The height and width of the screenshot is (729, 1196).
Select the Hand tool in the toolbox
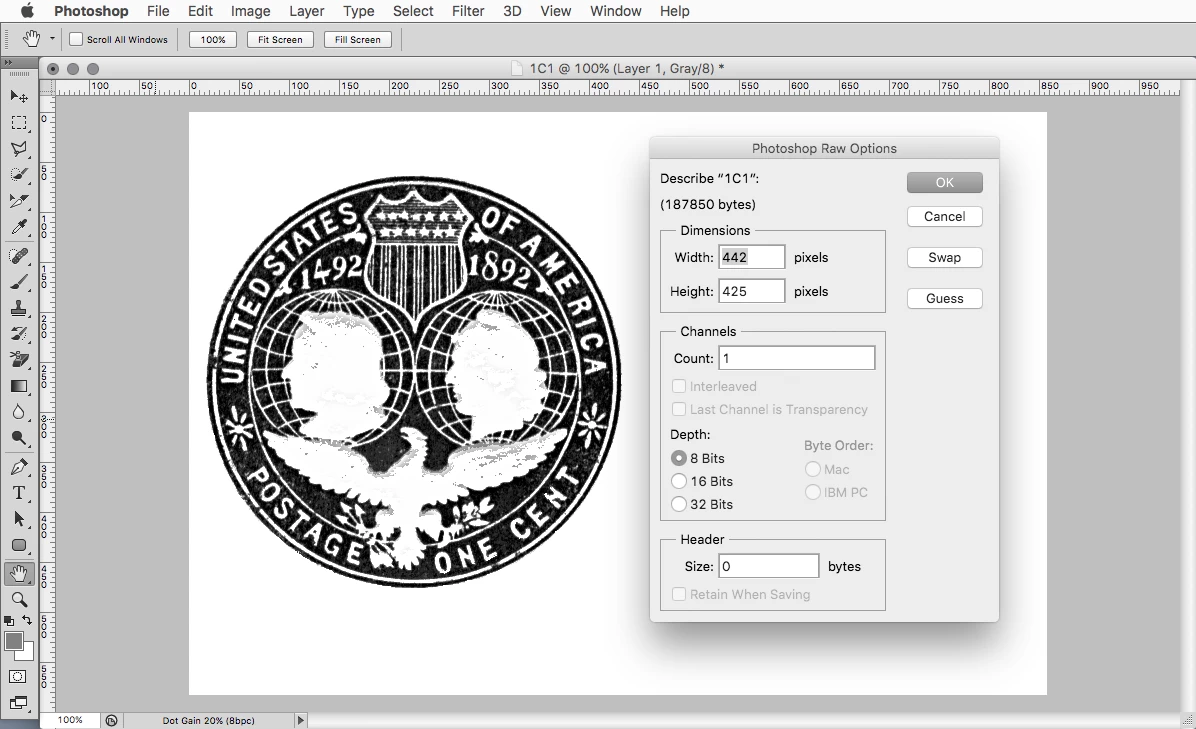[19, 573]
